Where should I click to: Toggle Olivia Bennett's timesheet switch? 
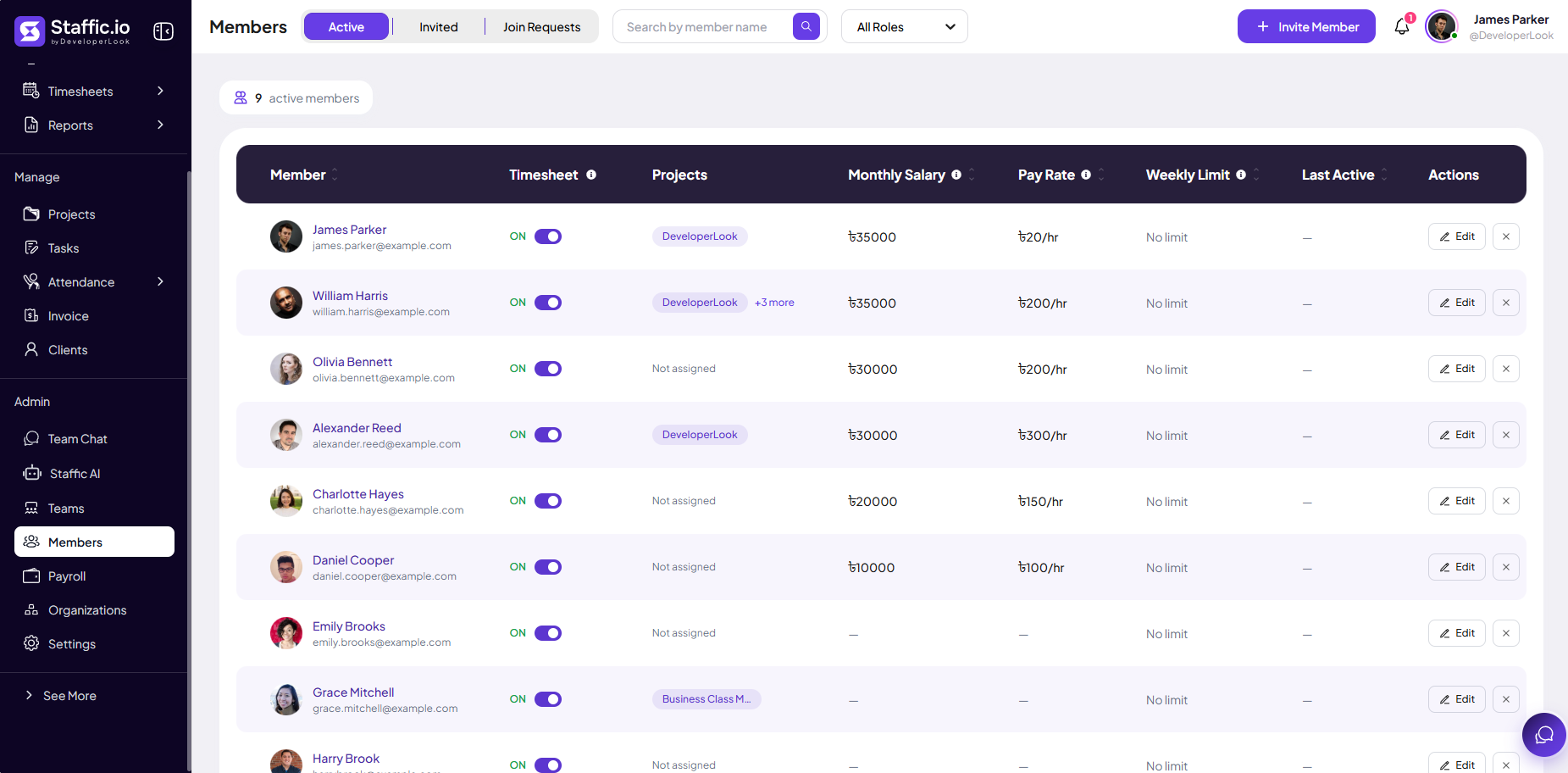pos(548,369)
